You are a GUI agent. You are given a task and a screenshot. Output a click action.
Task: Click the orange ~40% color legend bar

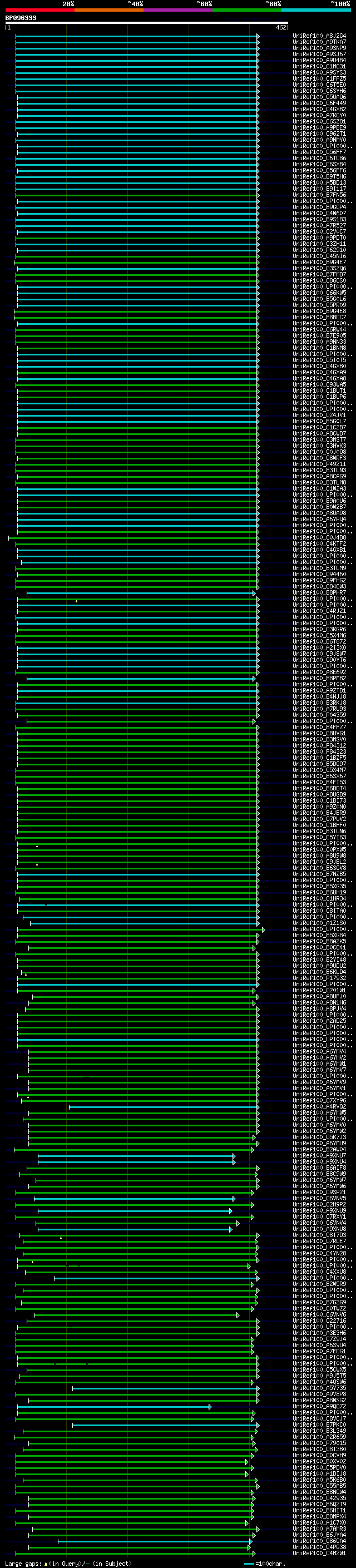109,10
